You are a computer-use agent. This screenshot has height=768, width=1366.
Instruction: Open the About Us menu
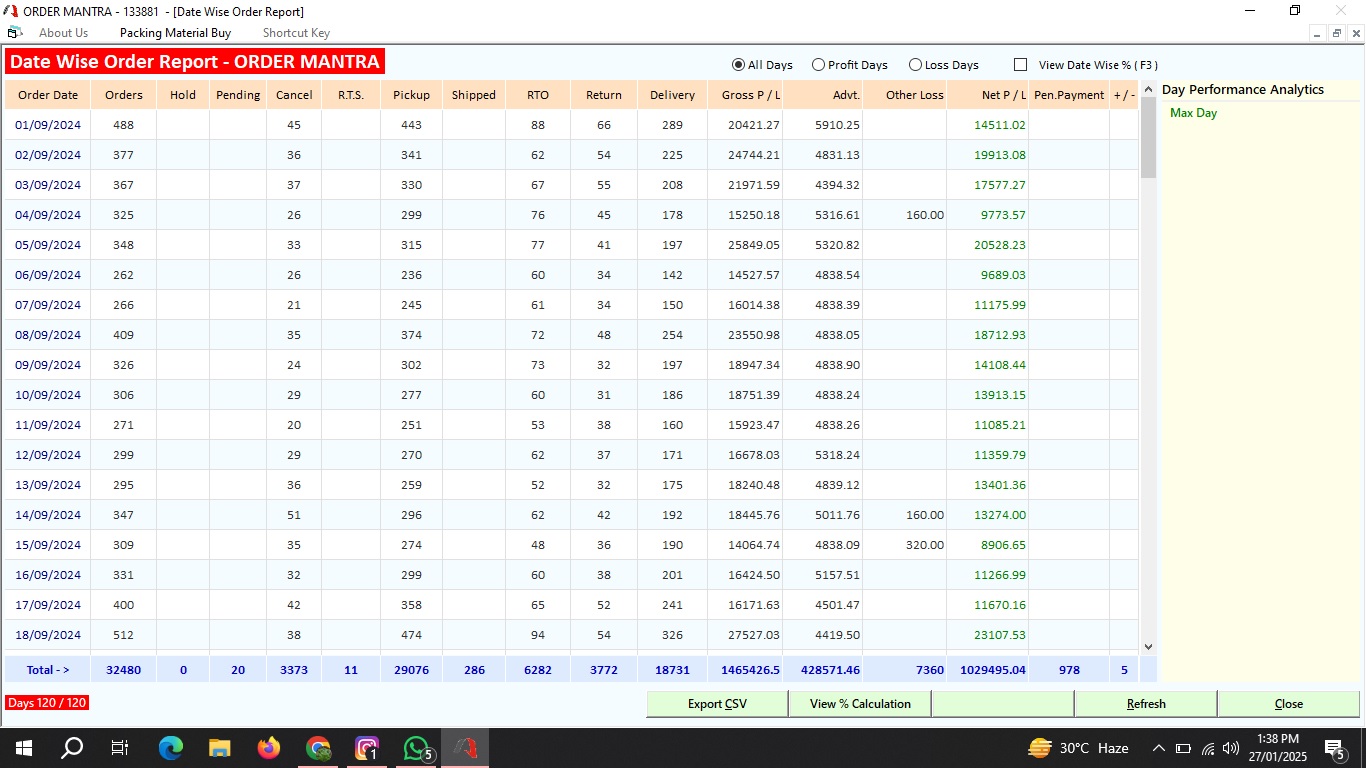click(64, 33)
